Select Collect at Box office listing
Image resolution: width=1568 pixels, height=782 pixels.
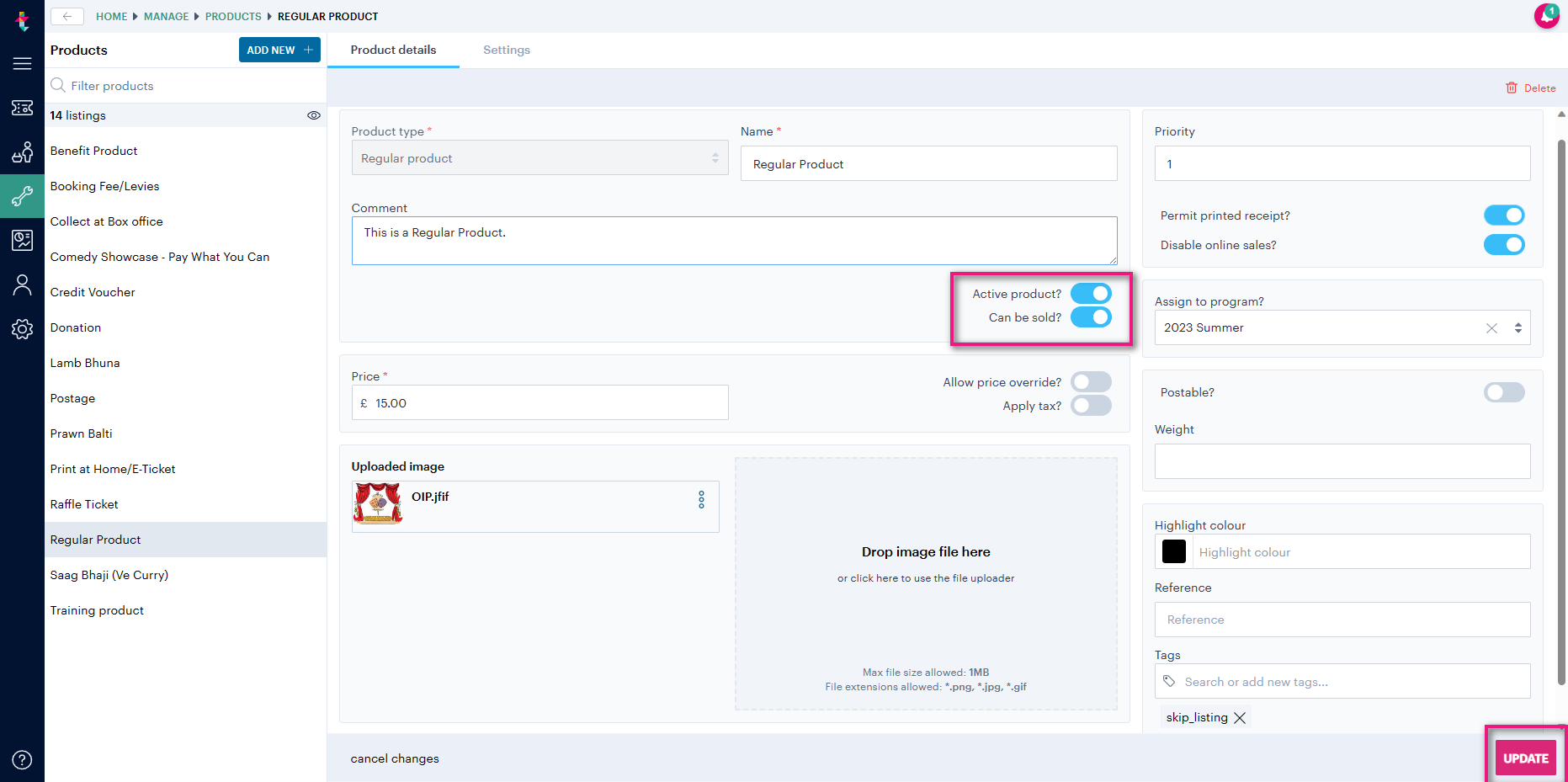tap(185, 221)
